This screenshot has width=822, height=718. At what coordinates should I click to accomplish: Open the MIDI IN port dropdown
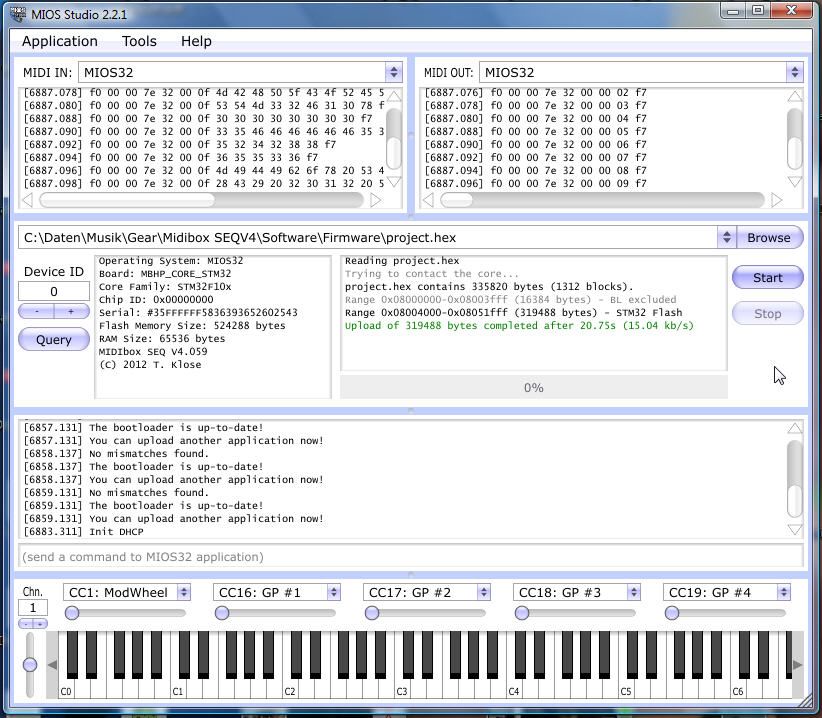241,72
